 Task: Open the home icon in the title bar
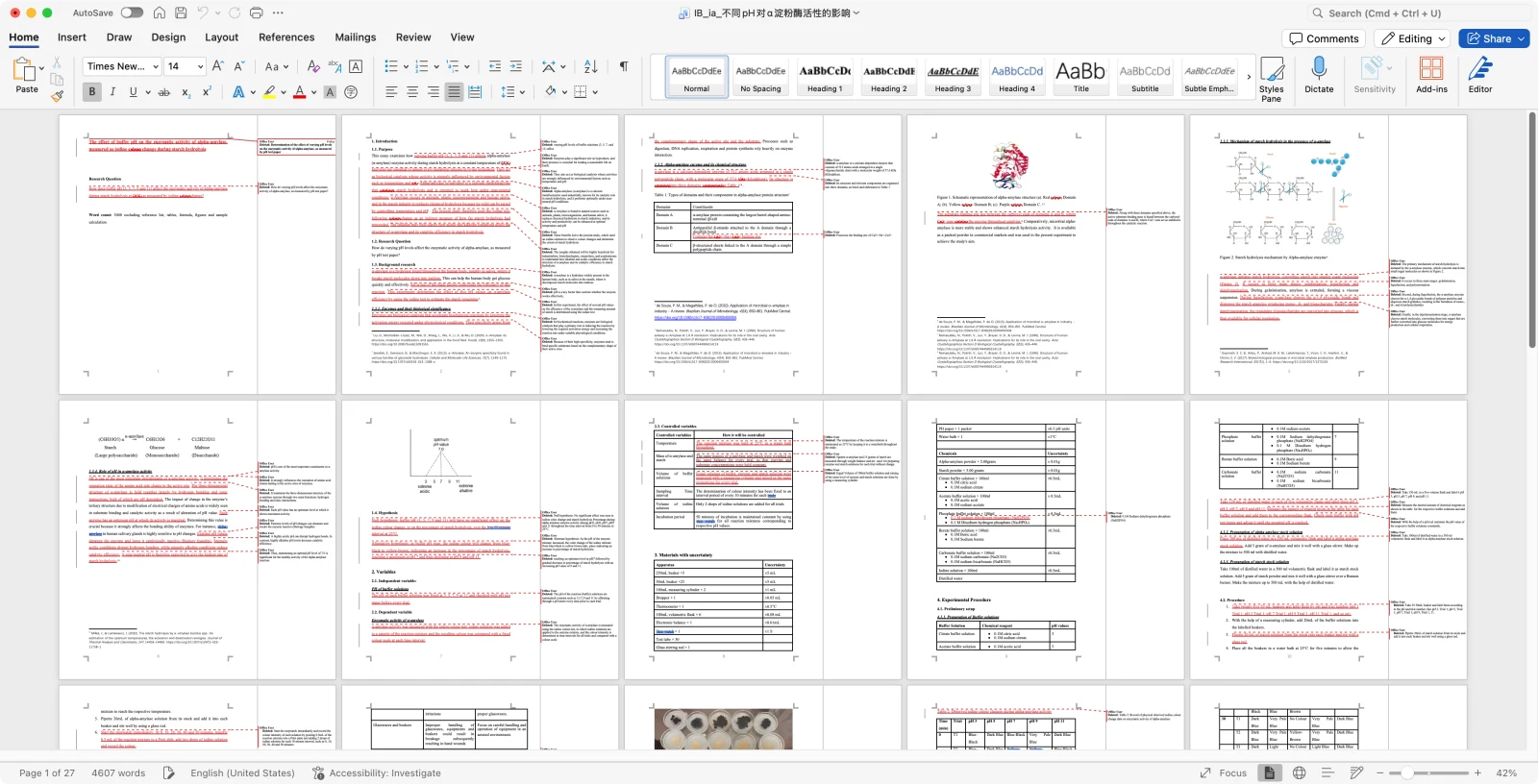[x=159, y=12]
